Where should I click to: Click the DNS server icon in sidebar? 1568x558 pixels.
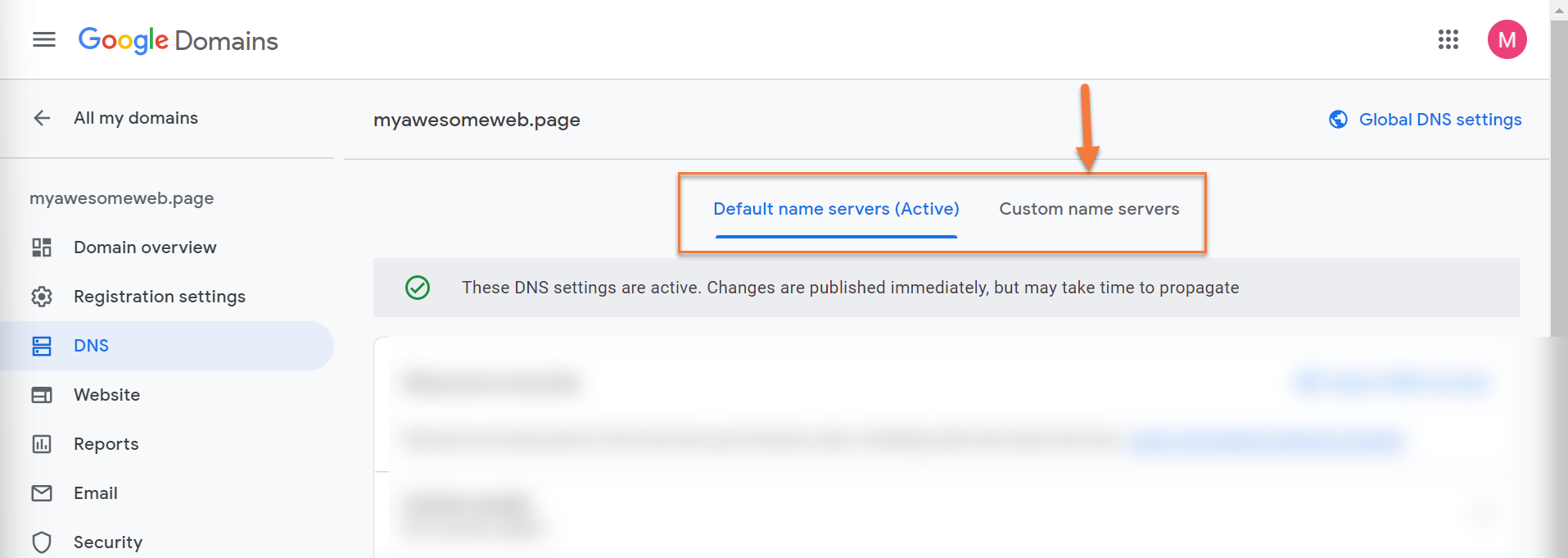[42, 346]
